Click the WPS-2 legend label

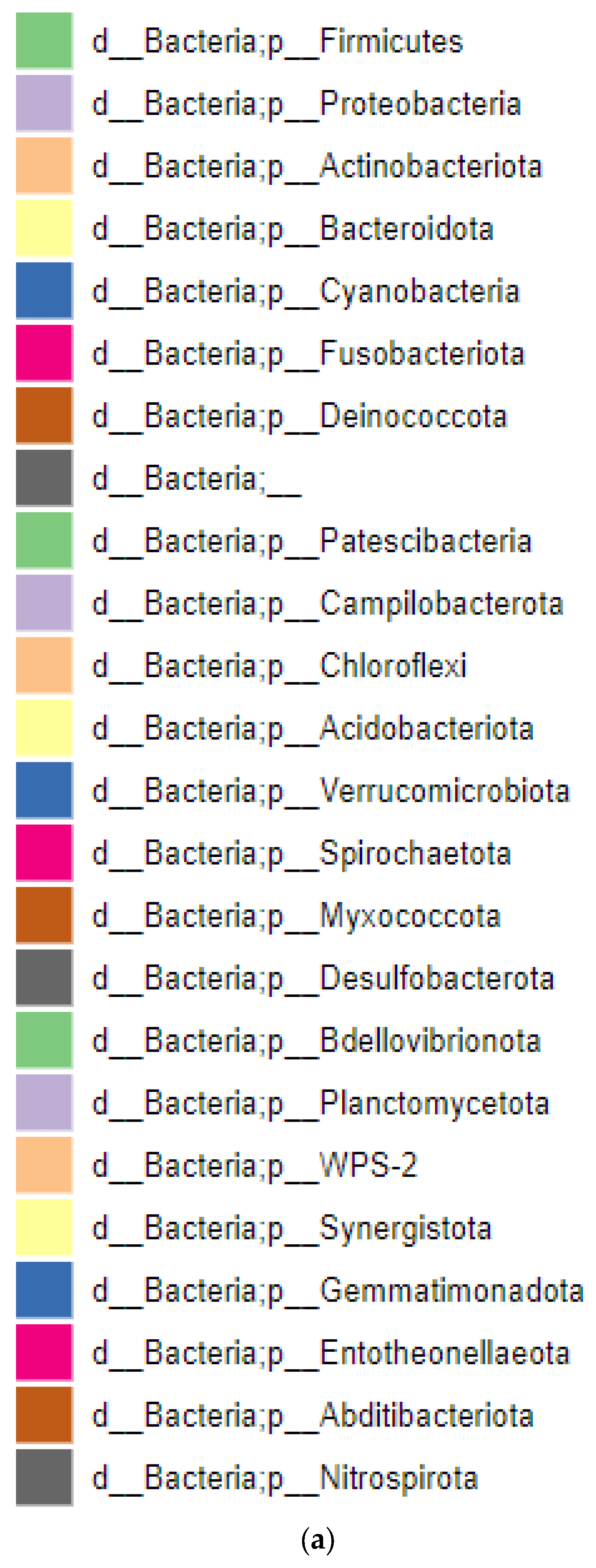pos(255,1166)
